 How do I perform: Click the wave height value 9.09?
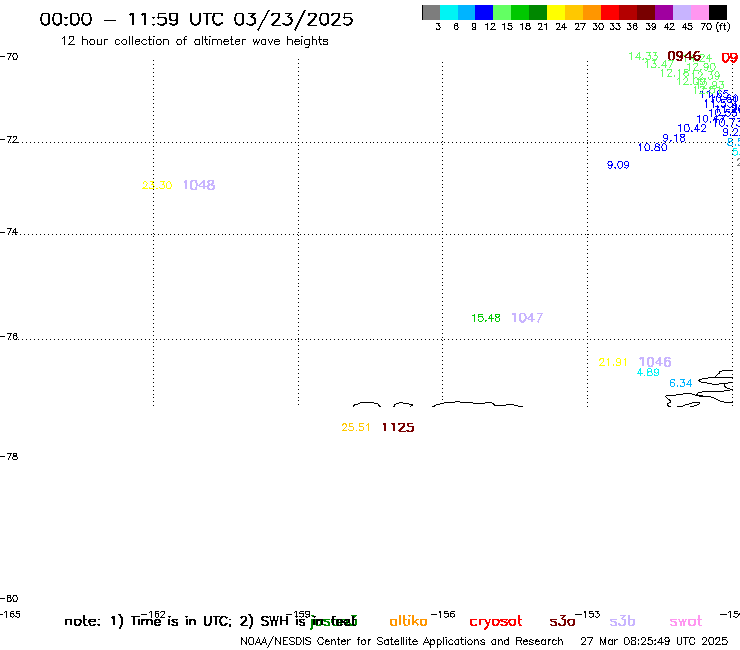618,165
